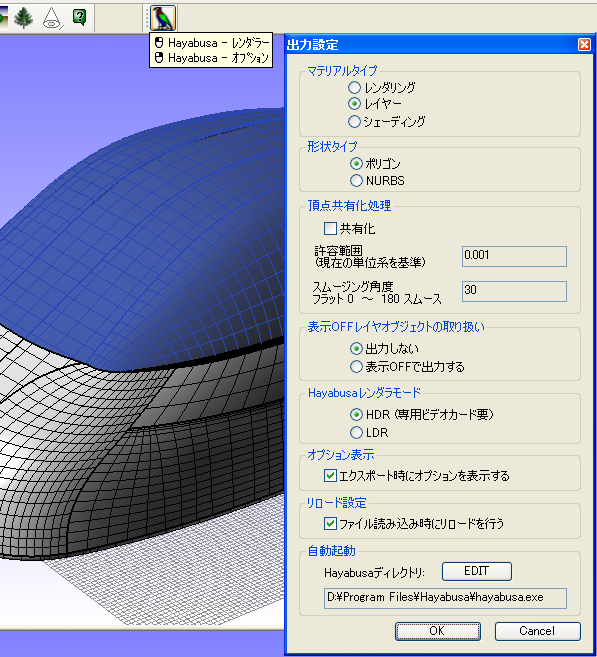Viewport: 597px width, 657px height.
Task: Click the cone shape toolbar icon
Action: [x=52, y=18]
